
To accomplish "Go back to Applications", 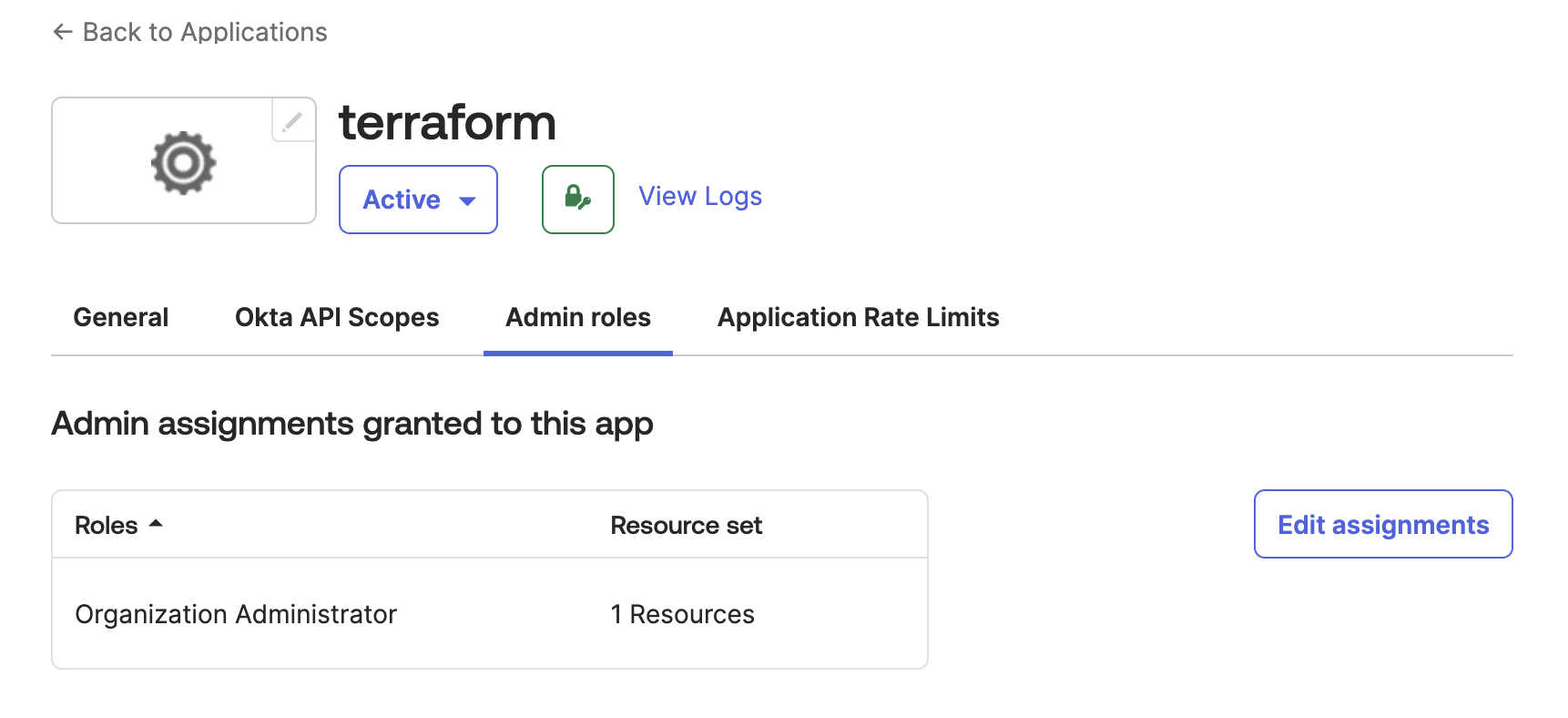I will pyautogui.click(x=189, y=32).
